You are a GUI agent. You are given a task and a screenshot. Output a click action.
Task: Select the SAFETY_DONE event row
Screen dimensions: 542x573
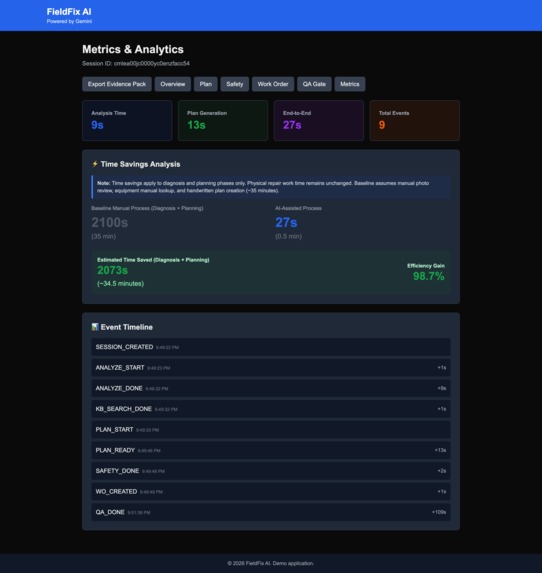[271, 471]
